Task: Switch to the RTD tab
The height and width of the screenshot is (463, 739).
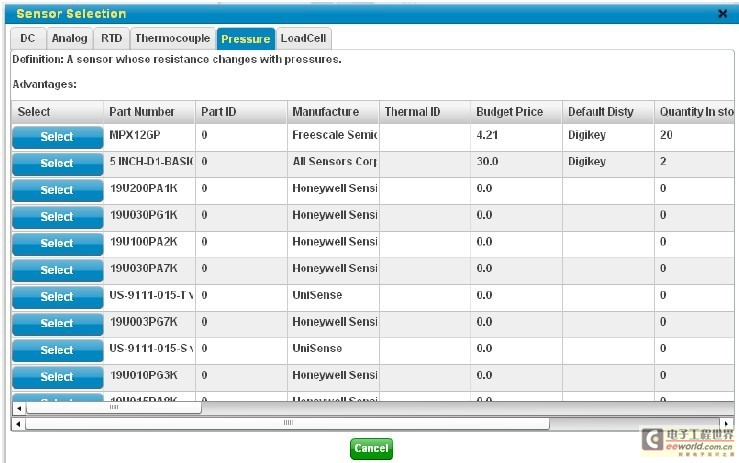Action: click(111, 39)
